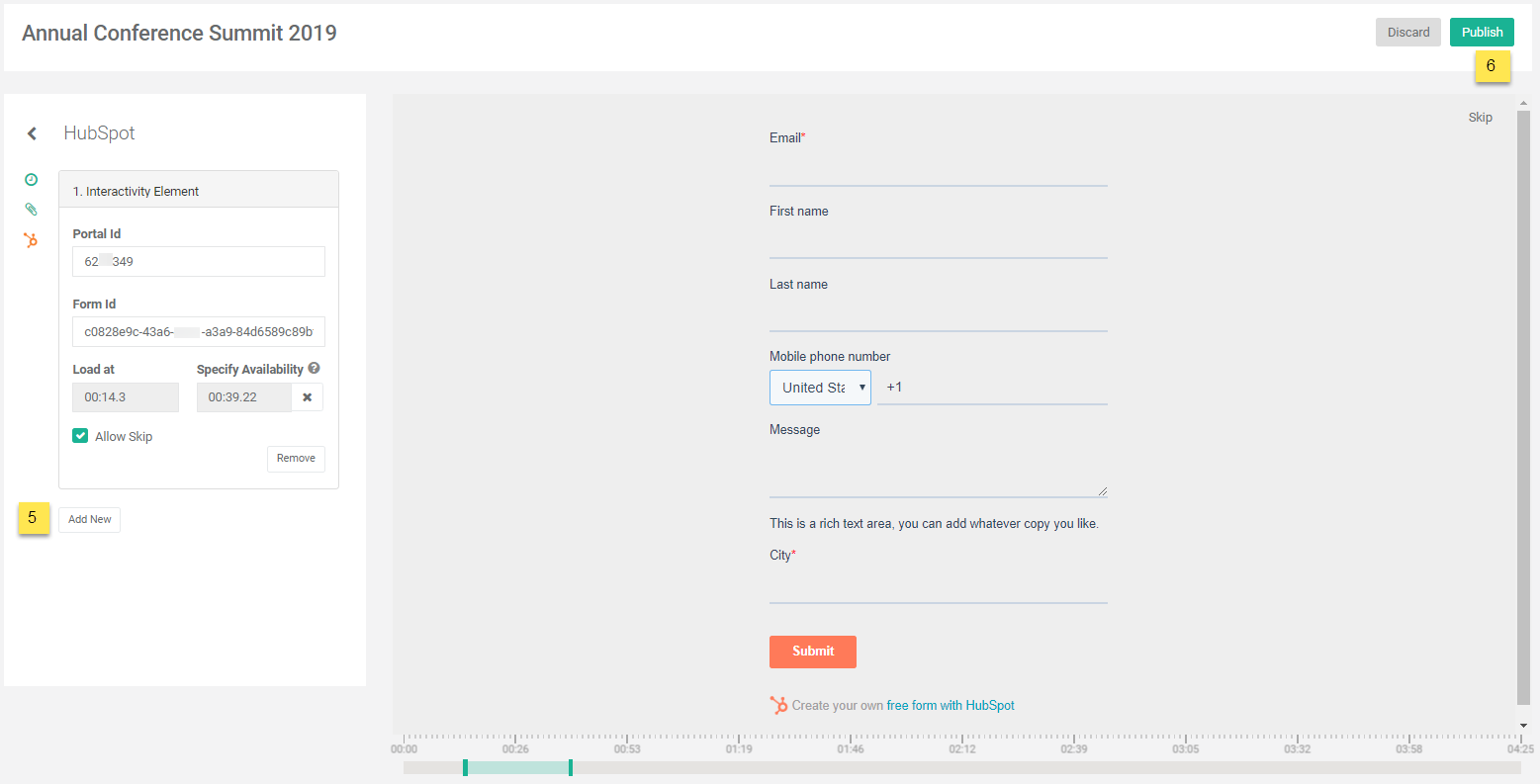Click the end handle of timeline range
The height and width of the screenshot is (784, 1540).
pyautogui.click(x=571, y=767)
